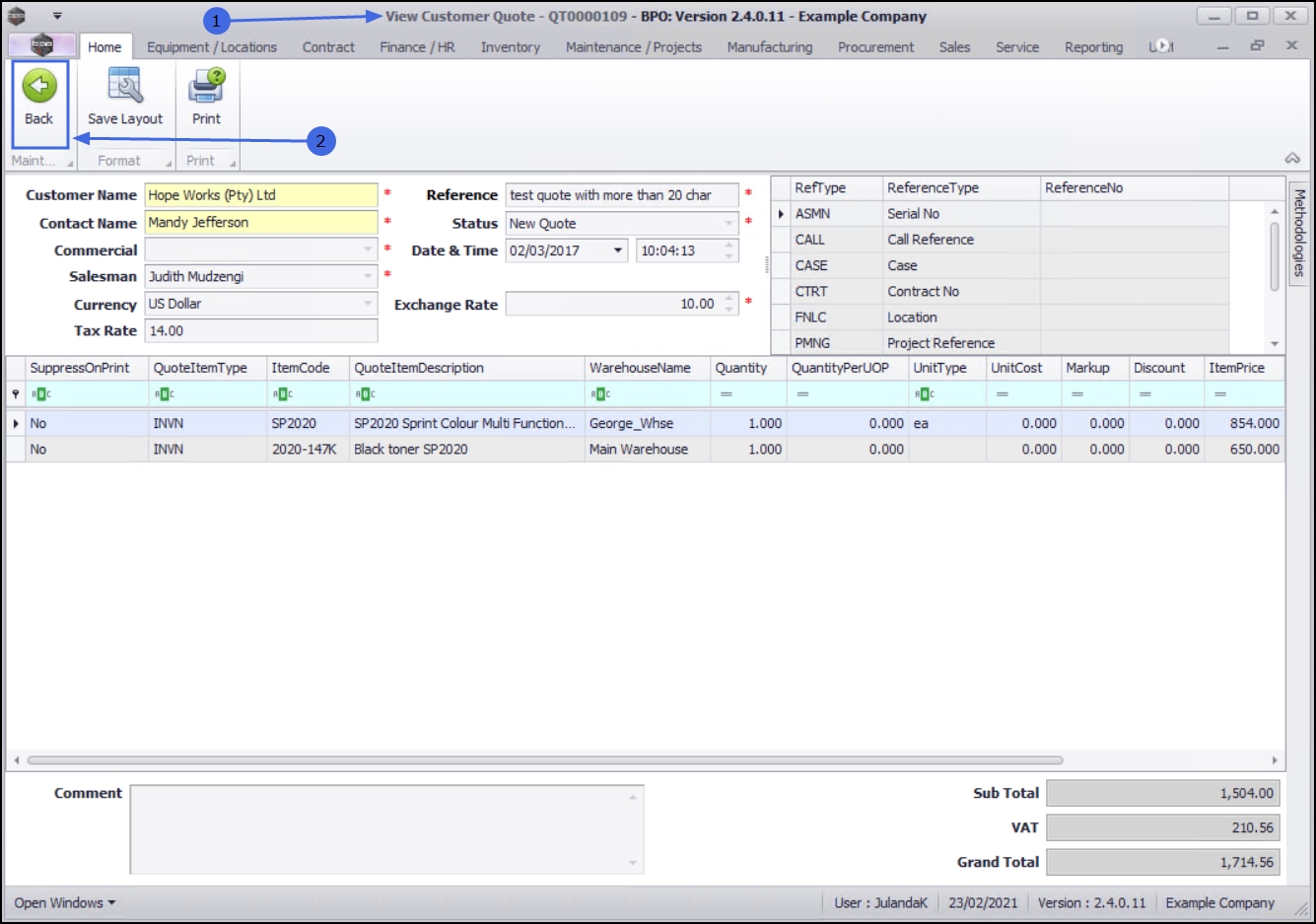Expand the Commercial dropdown
Image resolution: width=1316 pixels, height=924 pixels.
pyautogui.click(x=368, y=250)
